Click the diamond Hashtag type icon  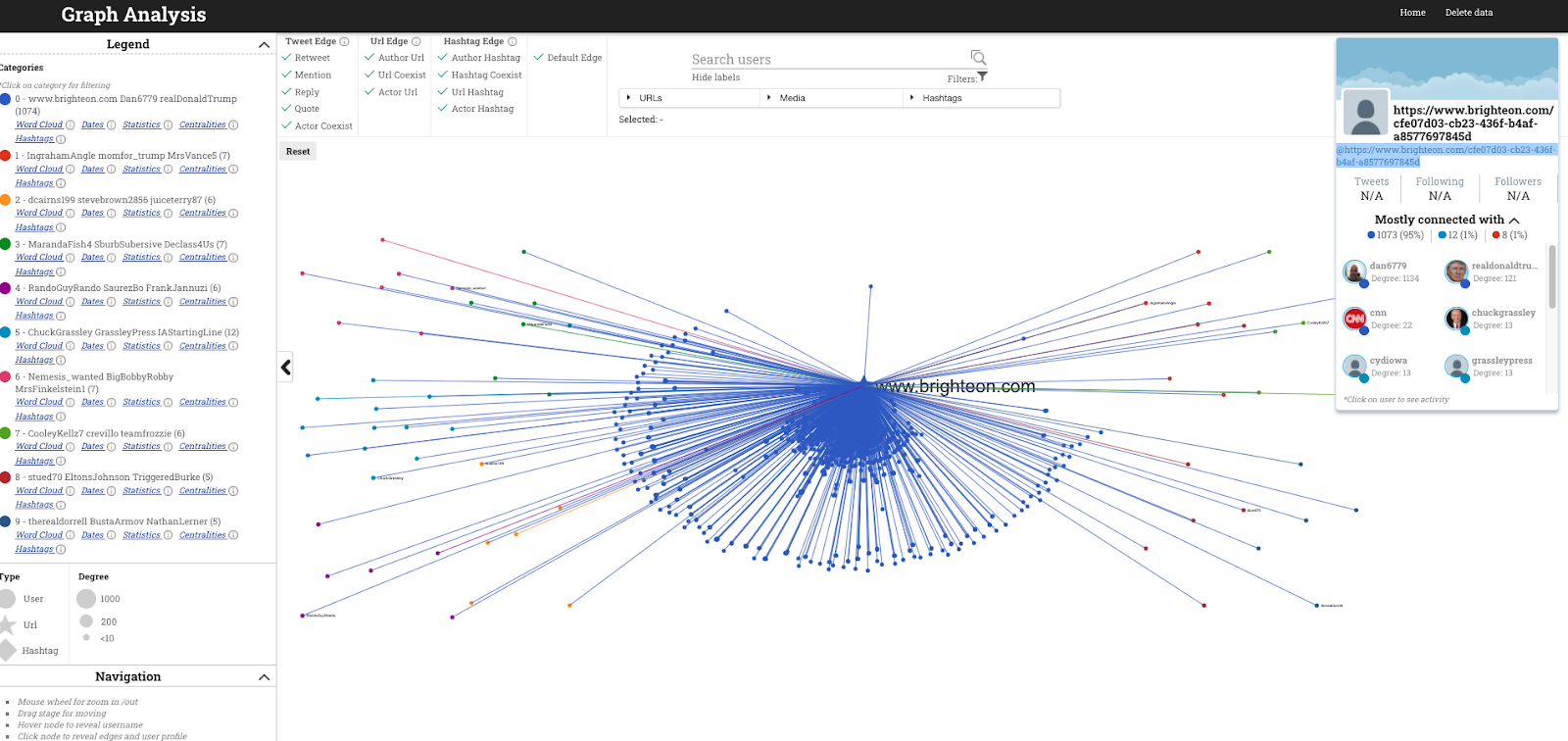8,650
